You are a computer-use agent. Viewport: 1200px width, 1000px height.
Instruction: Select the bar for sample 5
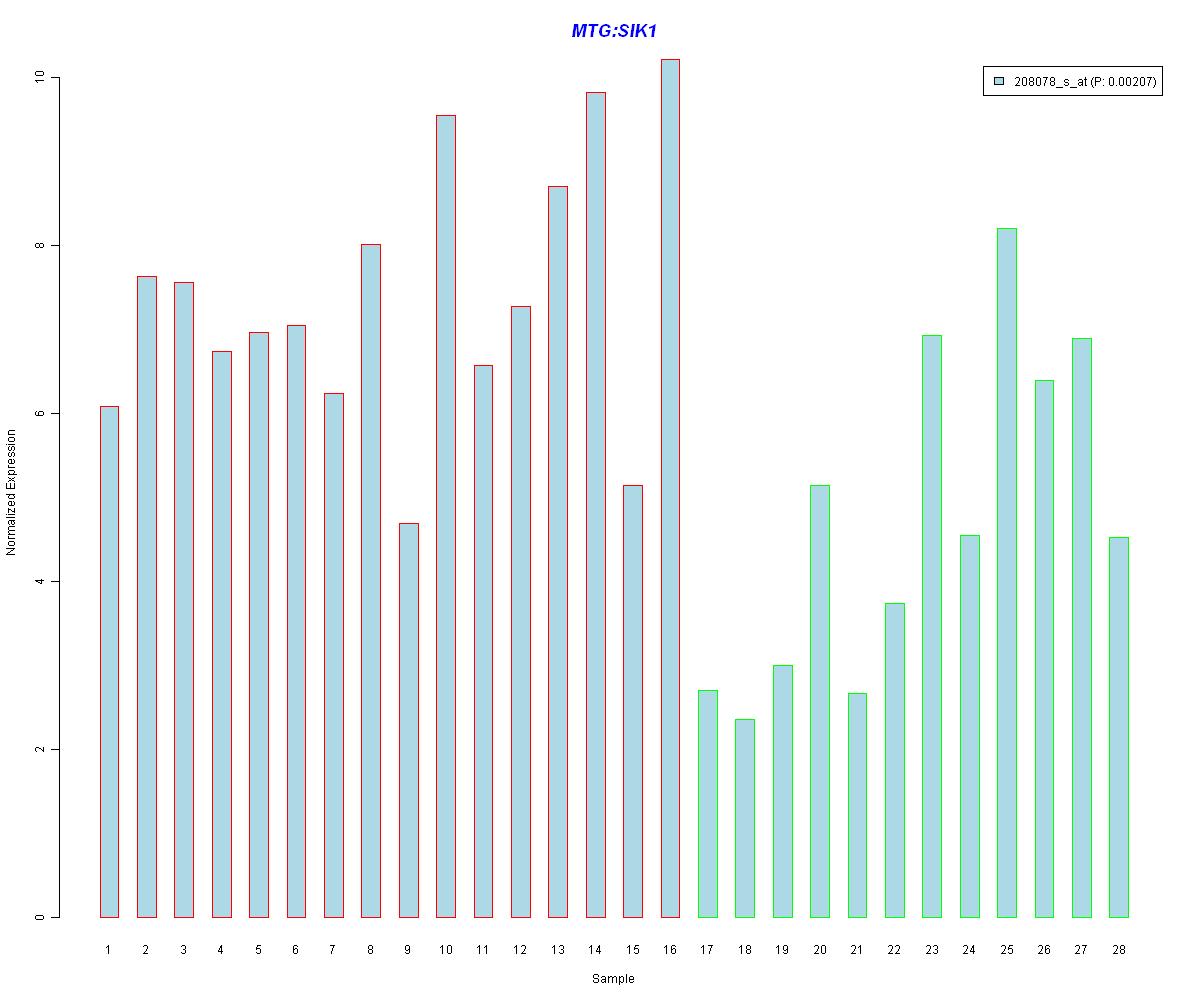[x=259, y=624]
